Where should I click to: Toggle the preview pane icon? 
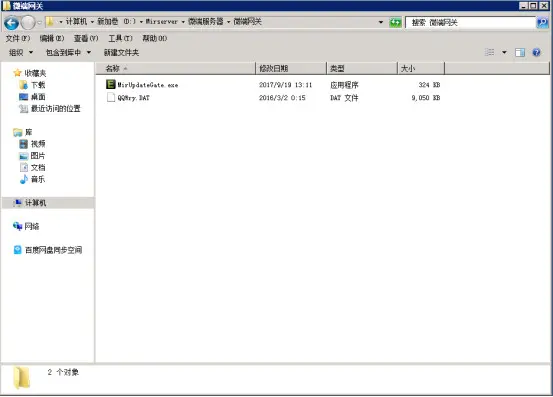point(520,53)
